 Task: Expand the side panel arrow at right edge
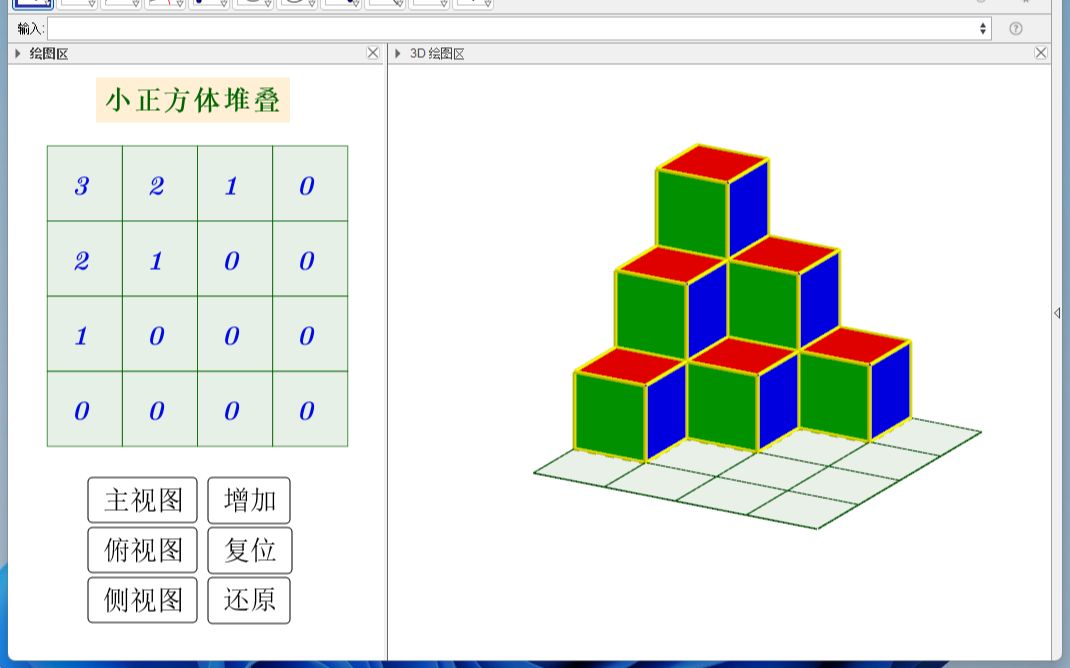pos(1057,313)
